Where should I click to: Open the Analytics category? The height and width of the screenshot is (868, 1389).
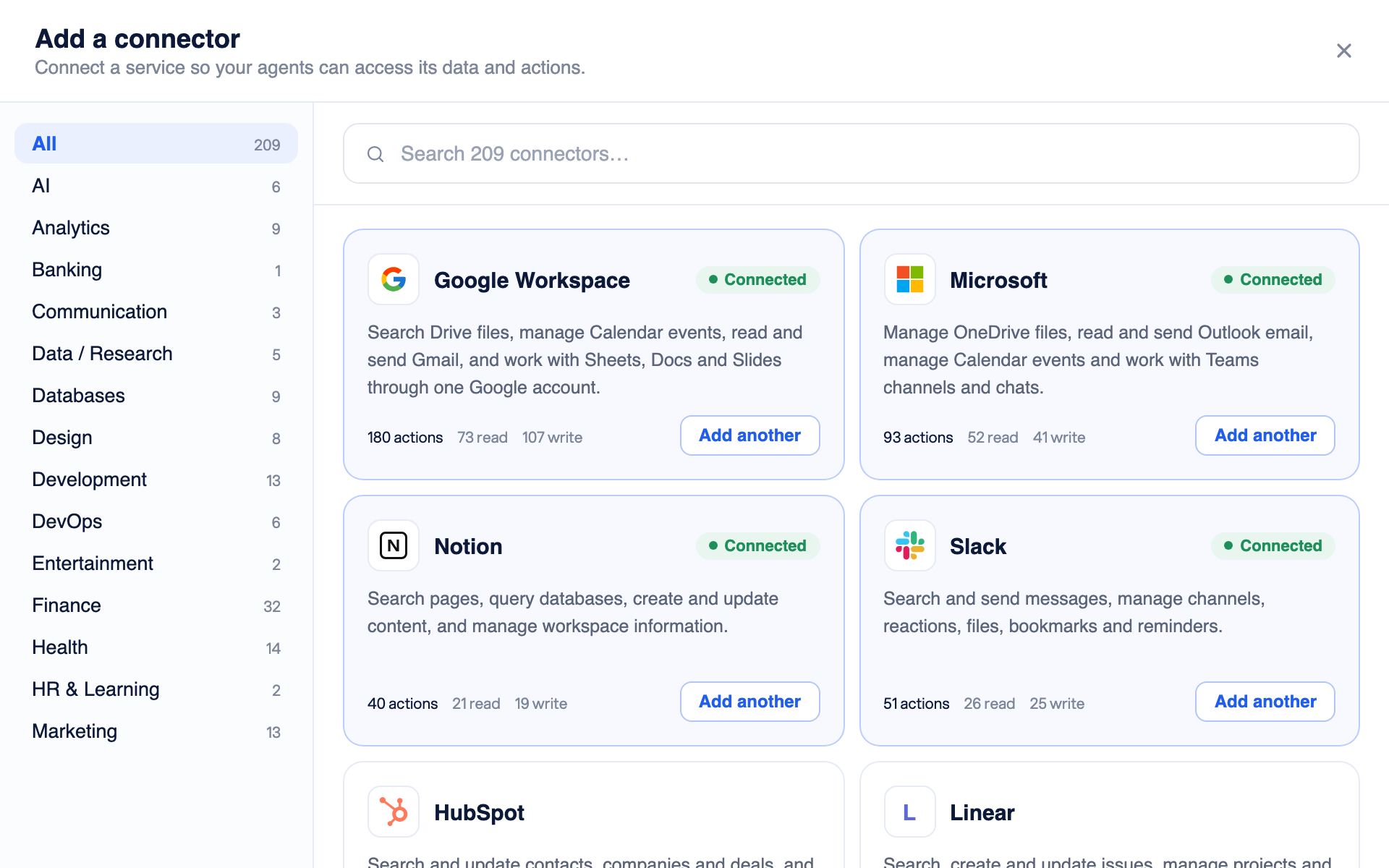[x=156, y=228]
